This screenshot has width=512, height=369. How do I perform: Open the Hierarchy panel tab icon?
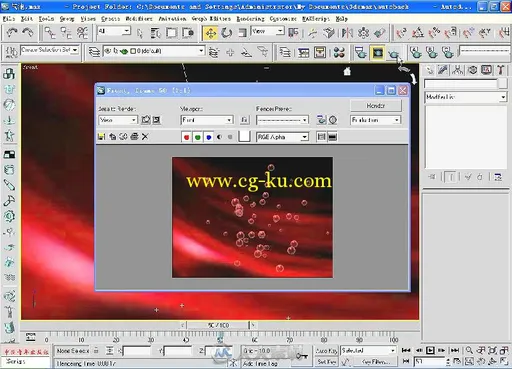[x=458, y=70]
